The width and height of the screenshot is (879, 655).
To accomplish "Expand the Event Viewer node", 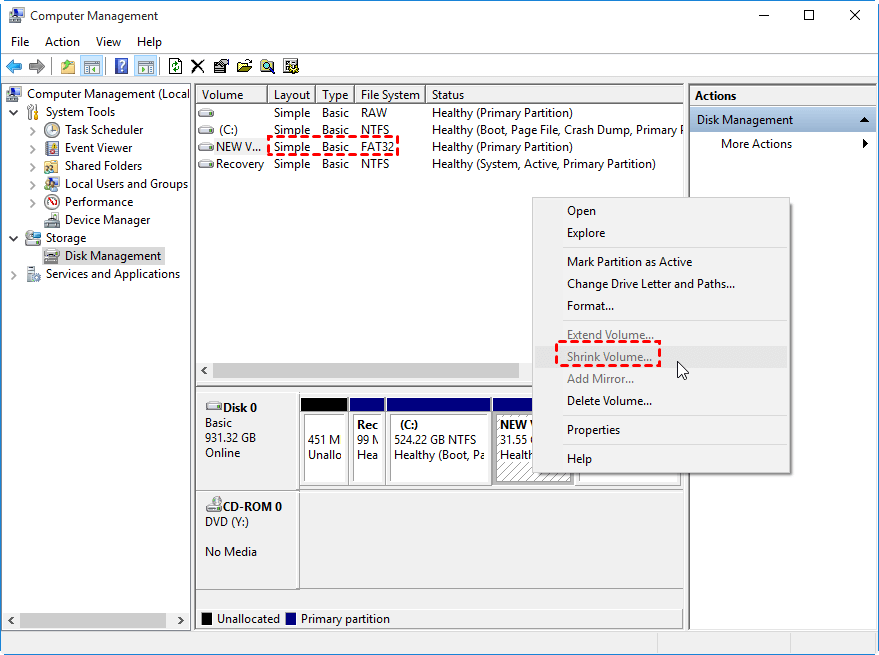I will pyautogui.click(x=33, y=149).
